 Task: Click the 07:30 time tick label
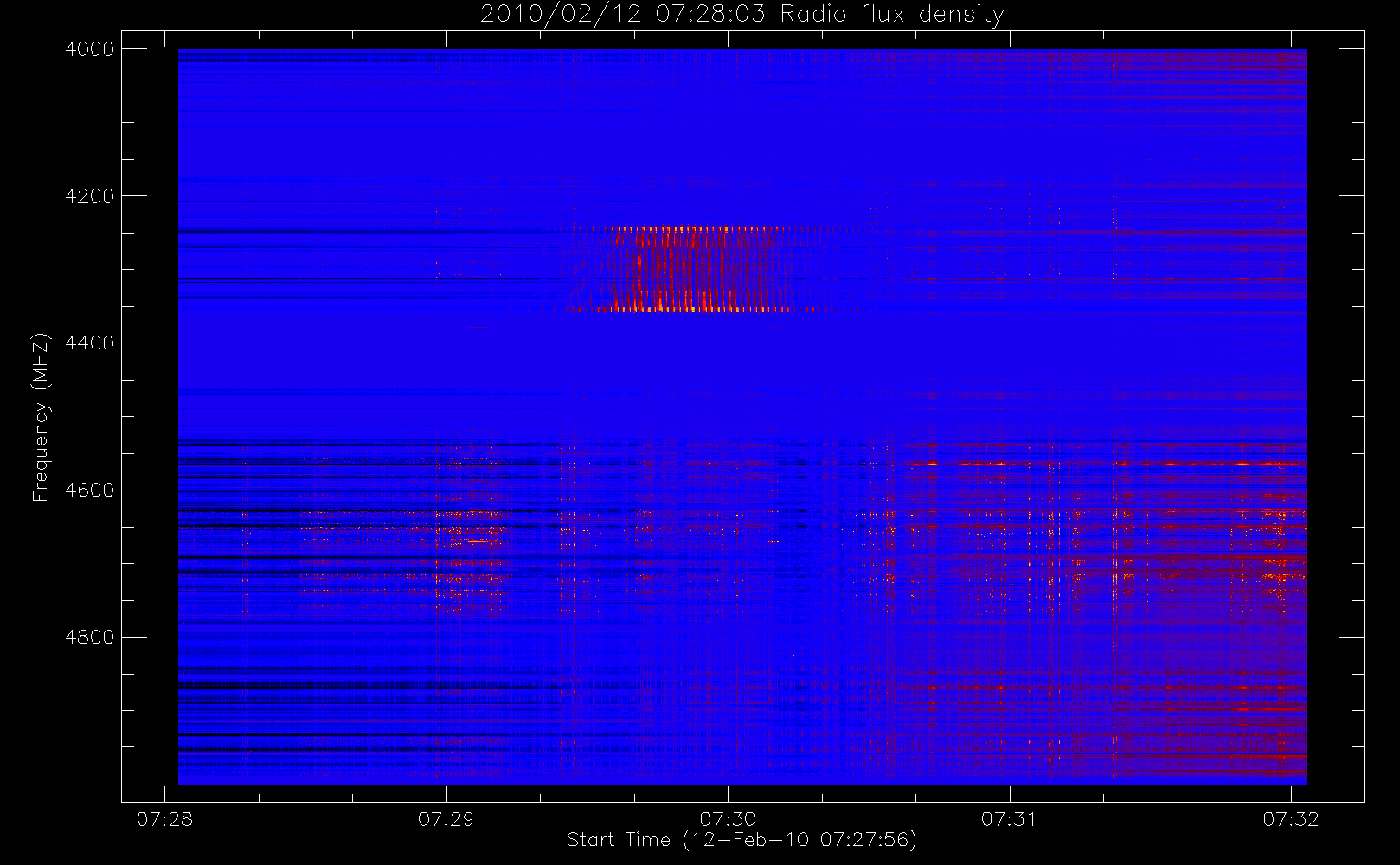point(728,819)
